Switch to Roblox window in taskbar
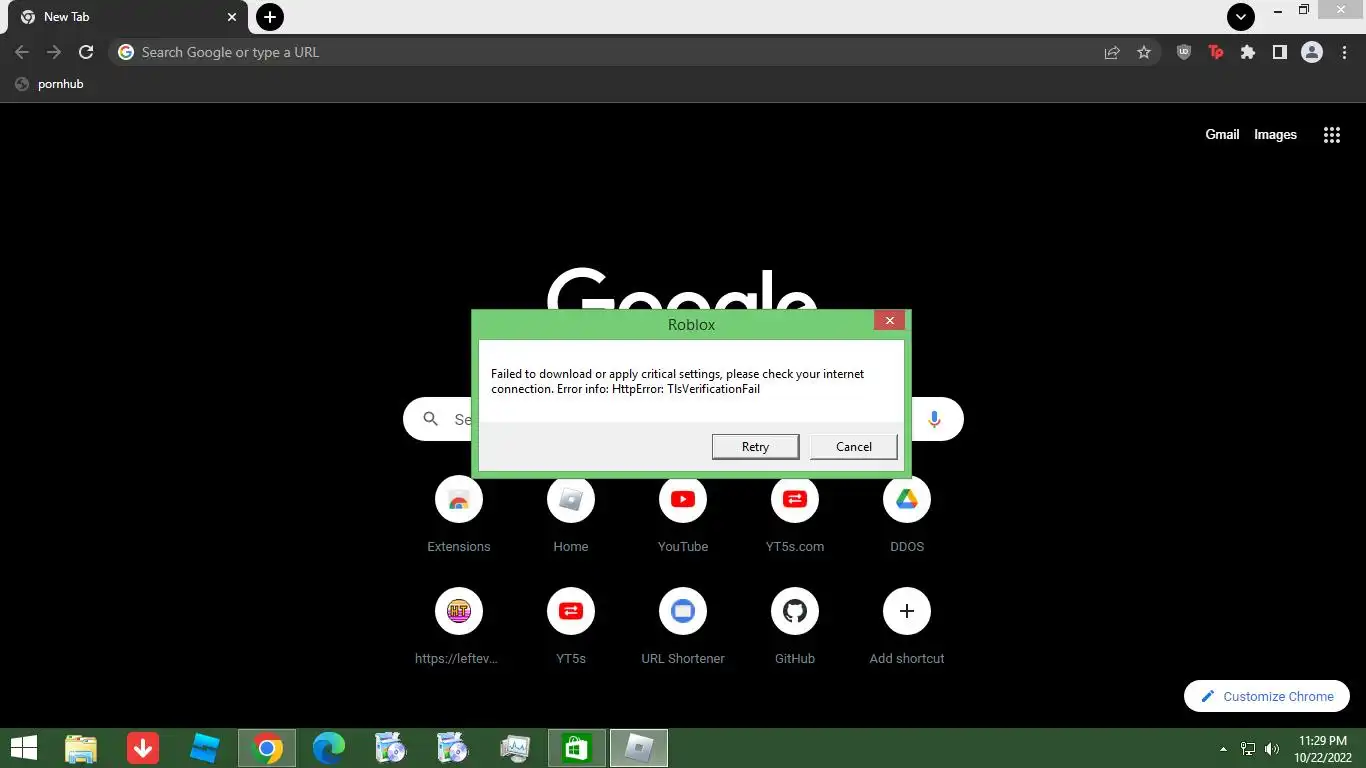Screen dimensions: 1366x768 [x=639, y=748]
